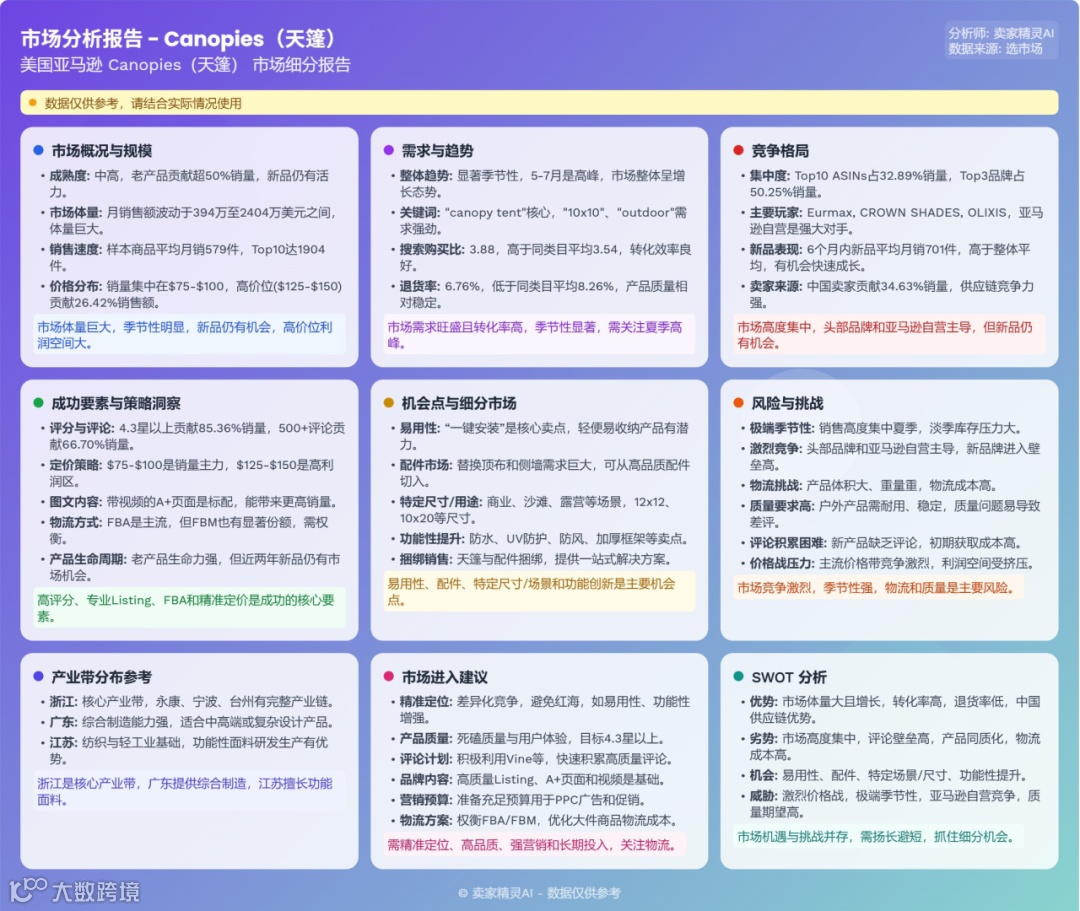1080x911 pixels.
Task: Select the 市场概况与规模 card heading
Action: click(x=102, y=151)
